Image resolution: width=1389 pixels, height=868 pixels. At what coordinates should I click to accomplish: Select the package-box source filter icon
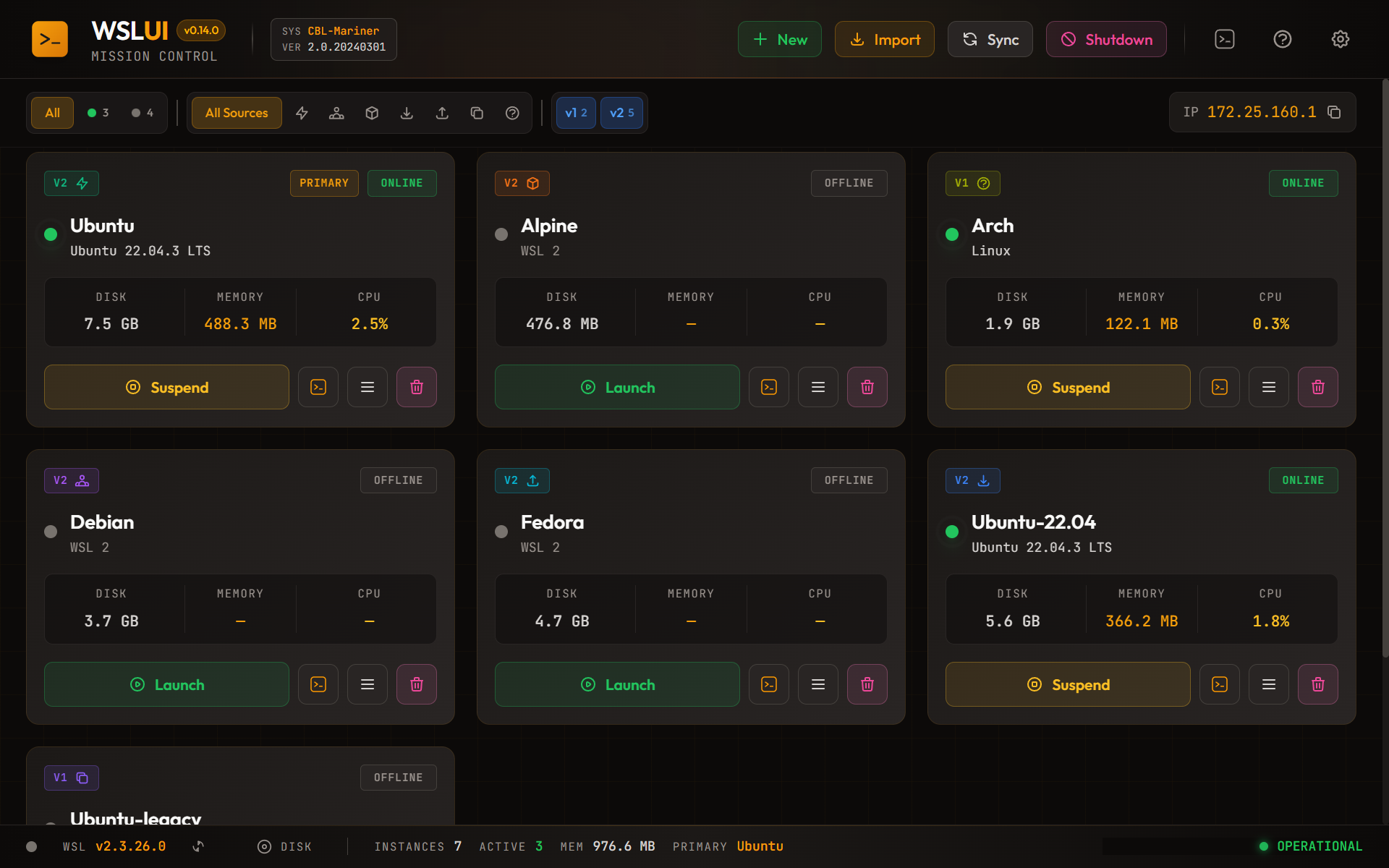(372, 113)
